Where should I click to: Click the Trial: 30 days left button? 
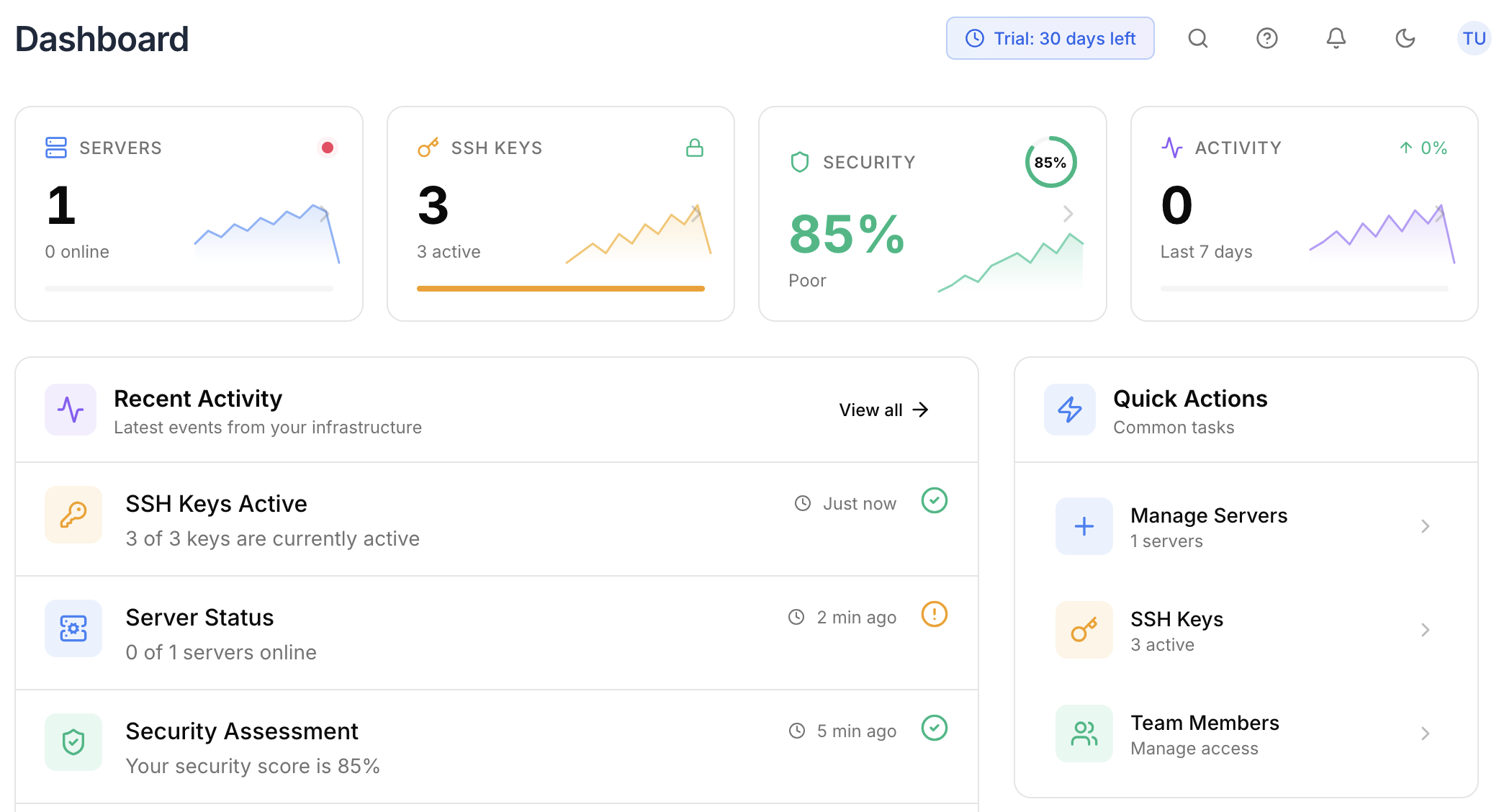click(1050, 38)
